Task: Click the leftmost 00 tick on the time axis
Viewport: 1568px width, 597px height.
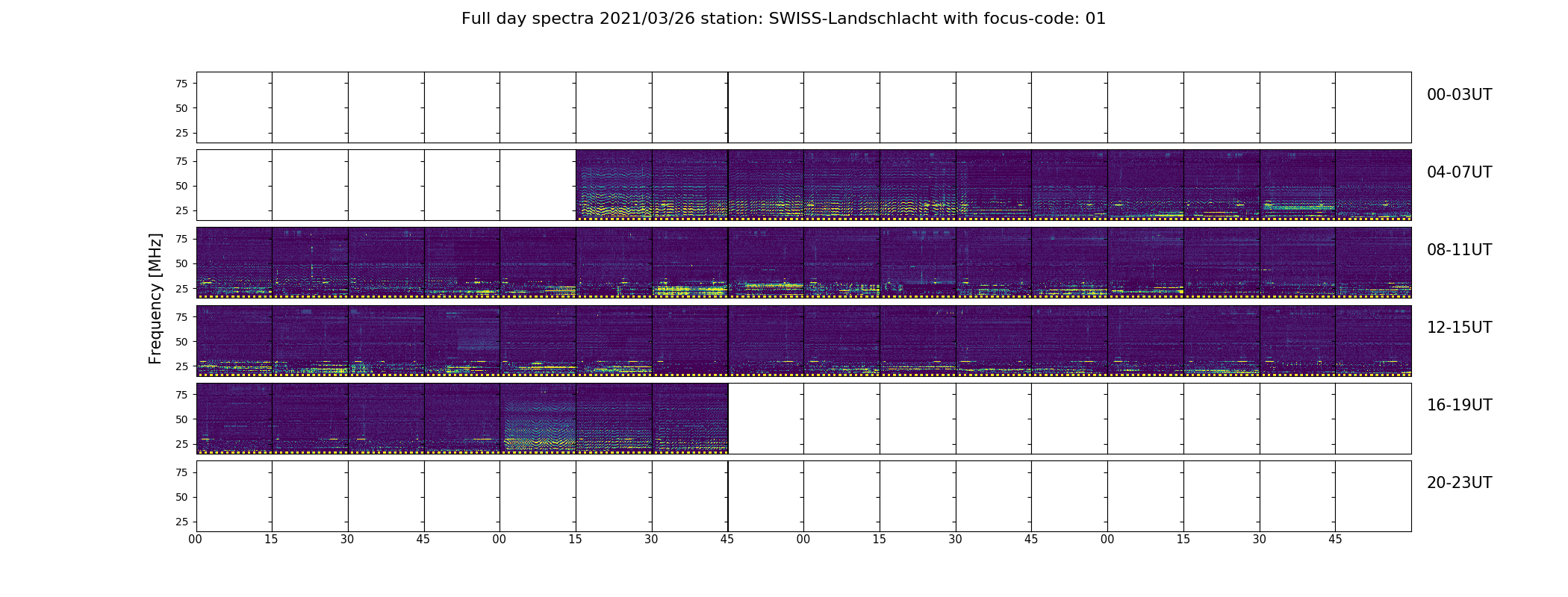Action: pyautogui.click(x=196, y=540)
